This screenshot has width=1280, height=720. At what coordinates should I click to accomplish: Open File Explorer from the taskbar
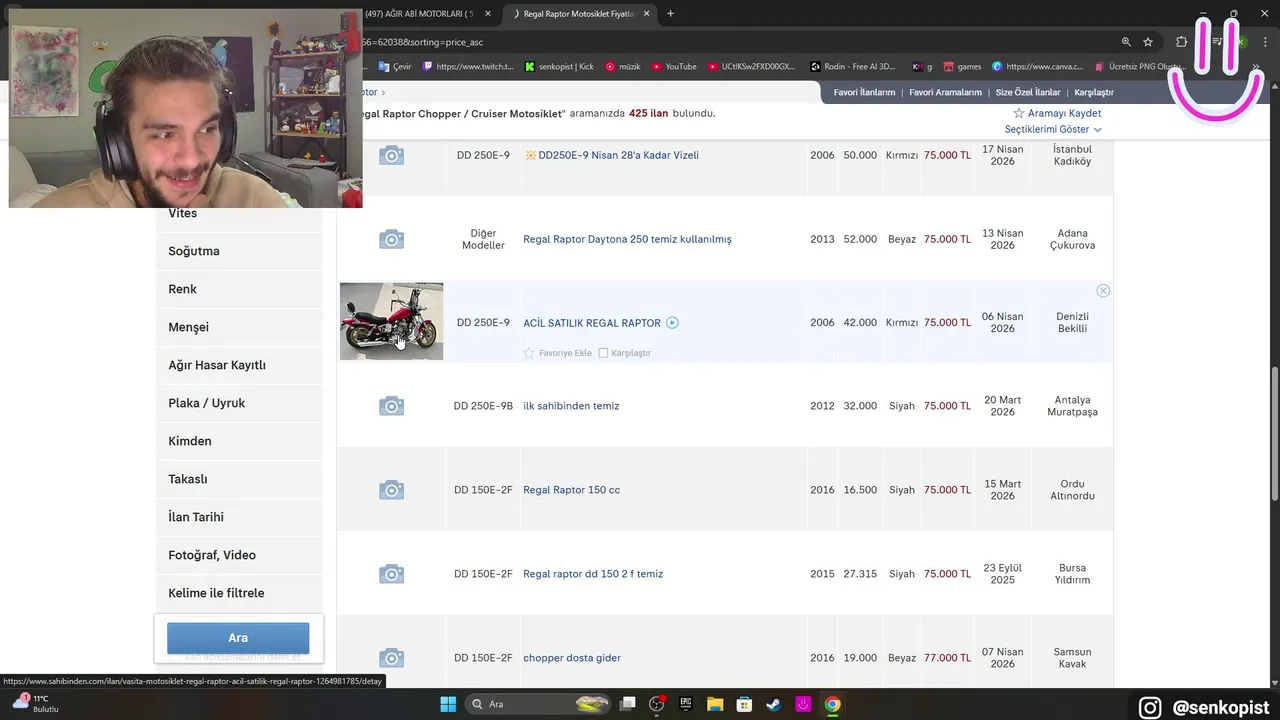click(715, 704)
